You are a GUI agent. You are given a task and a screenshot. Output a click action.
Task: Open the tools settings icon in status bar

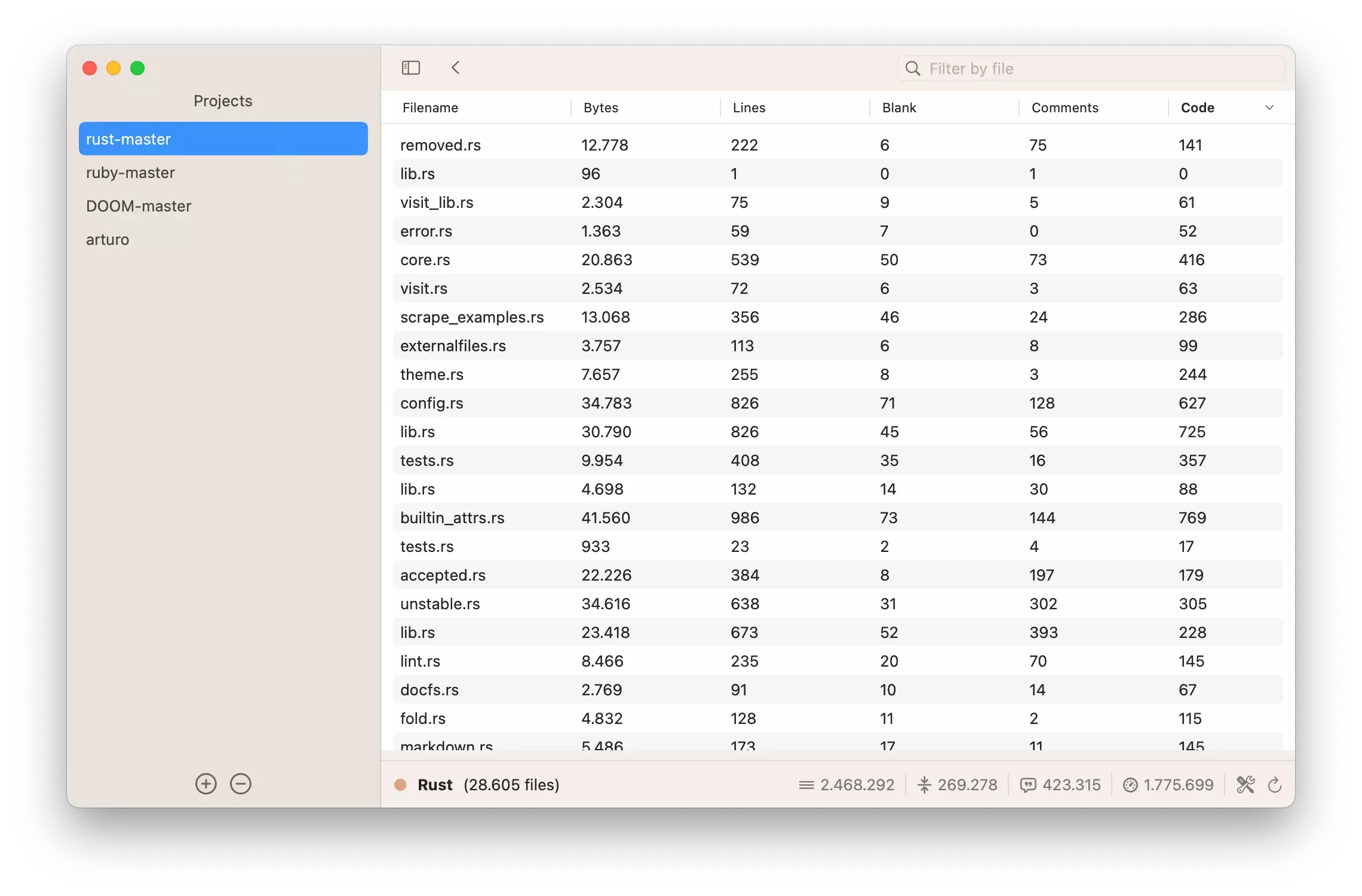[1246, 784]
